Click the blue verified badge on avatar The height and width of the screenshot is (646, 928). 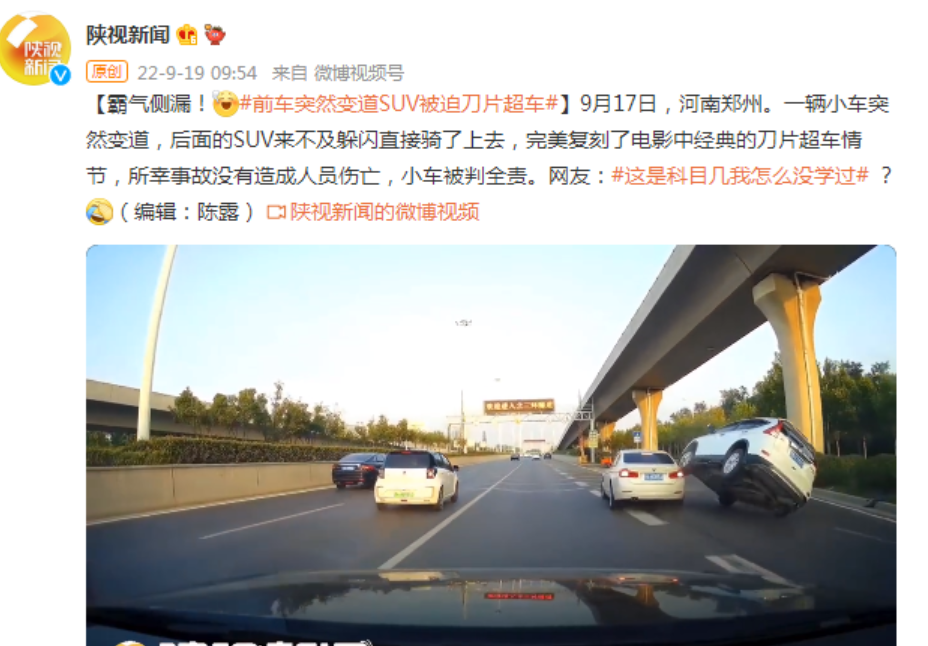60,75
